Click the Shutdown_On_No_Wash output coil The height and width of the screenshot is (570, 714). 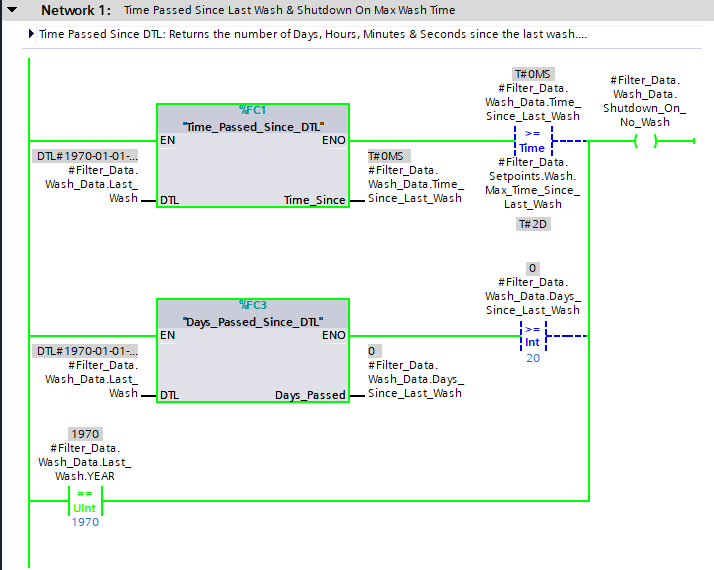(645, 141)
